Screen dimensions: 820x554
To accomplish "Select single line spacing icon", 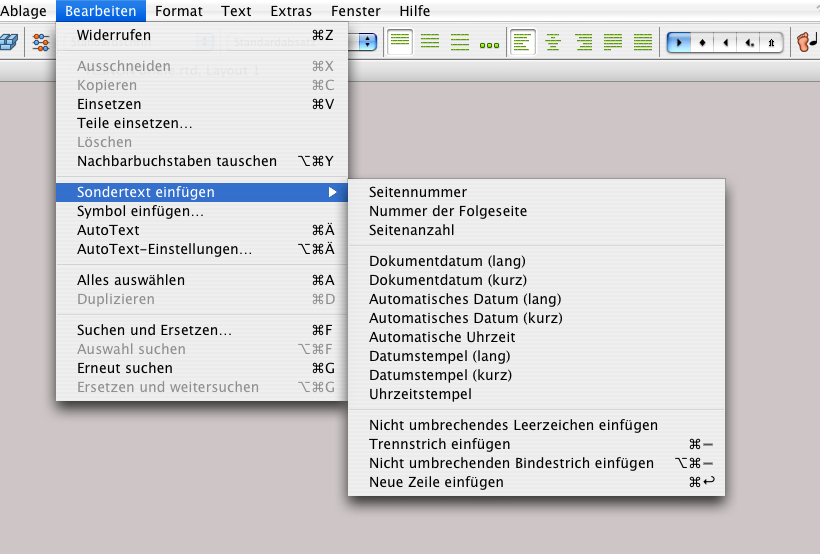I will (400, 42).
